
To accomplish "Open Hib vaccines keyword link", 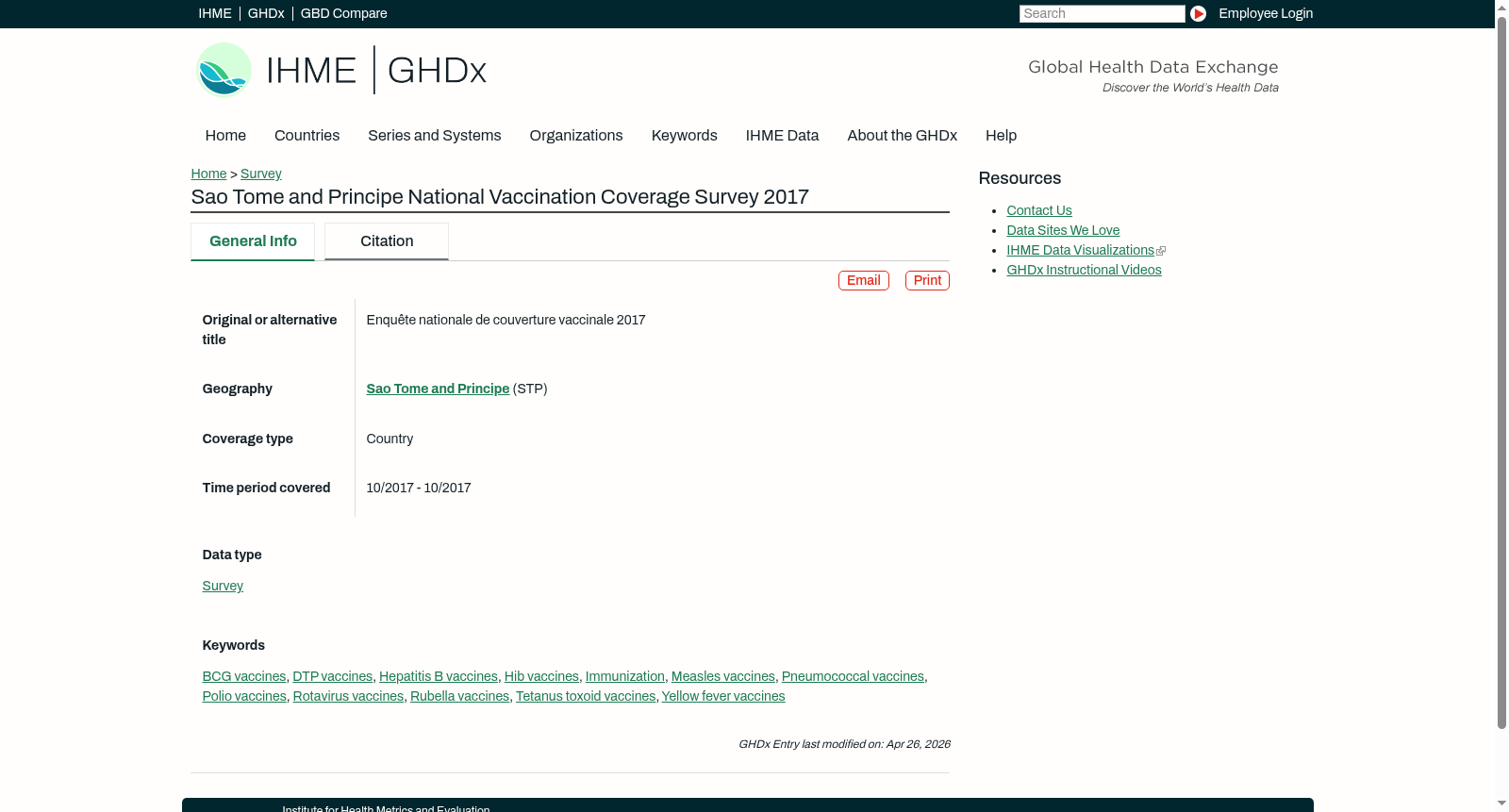I will point(541,676).
